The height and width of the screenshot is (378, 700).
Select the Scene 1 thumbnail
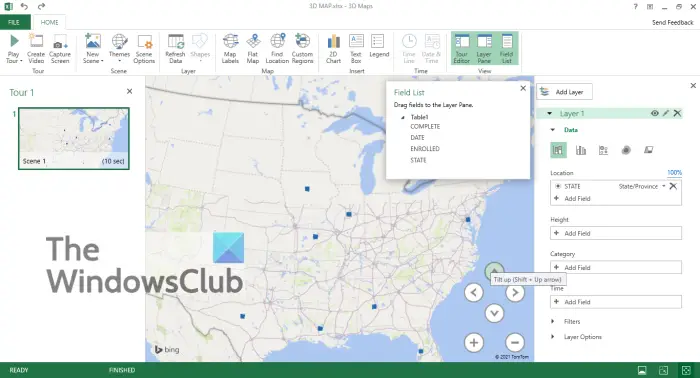click(74, 138)
